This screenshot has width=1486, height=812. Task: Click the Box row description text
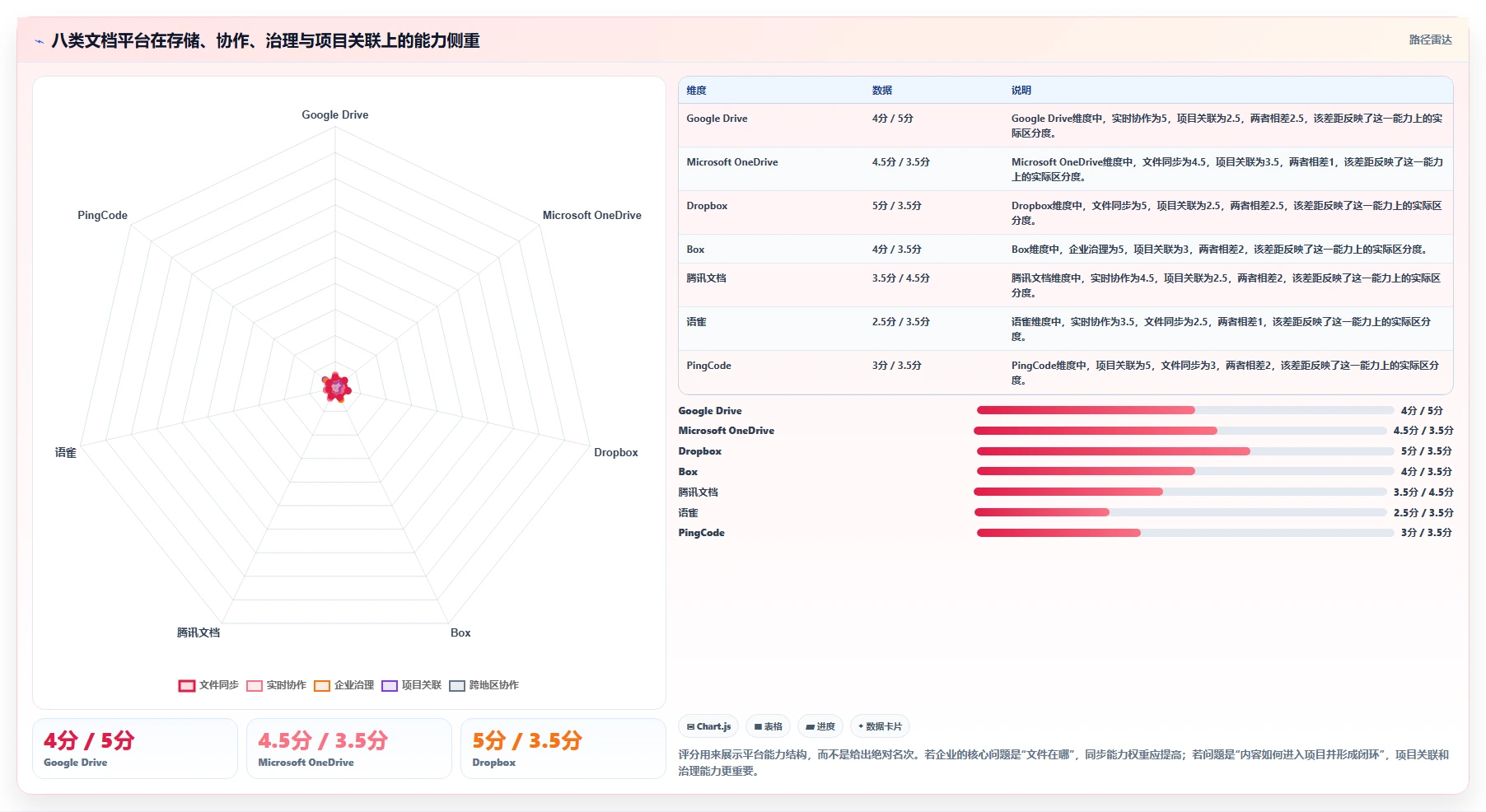(x=1219, y=250)
